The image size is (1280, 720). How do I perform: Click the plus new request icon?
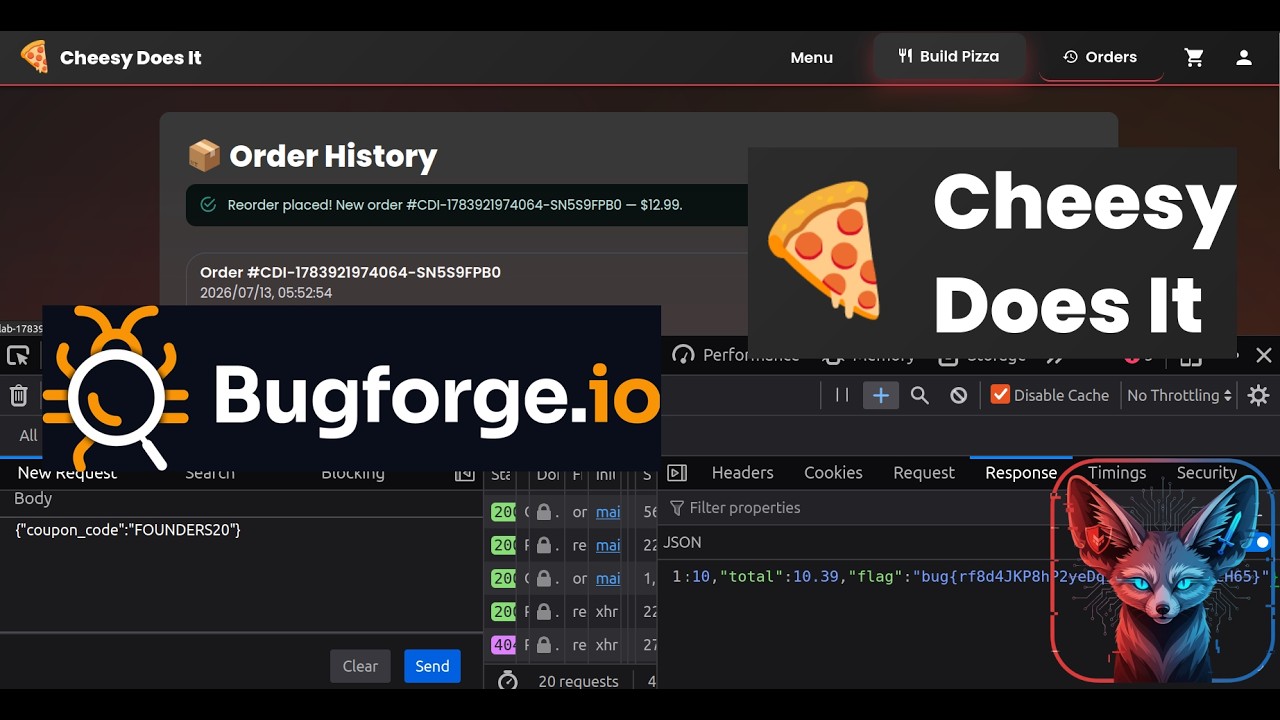880,395
